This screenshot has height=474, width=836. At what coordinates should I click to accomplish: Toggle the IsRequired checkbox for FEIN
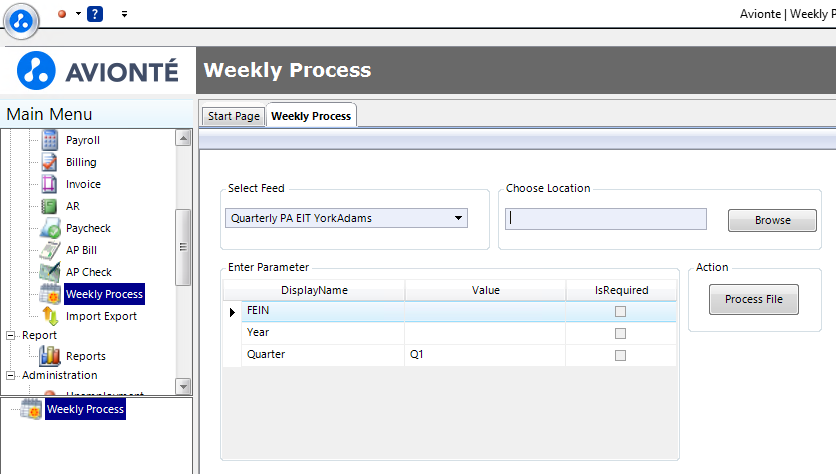click(620, 311)
